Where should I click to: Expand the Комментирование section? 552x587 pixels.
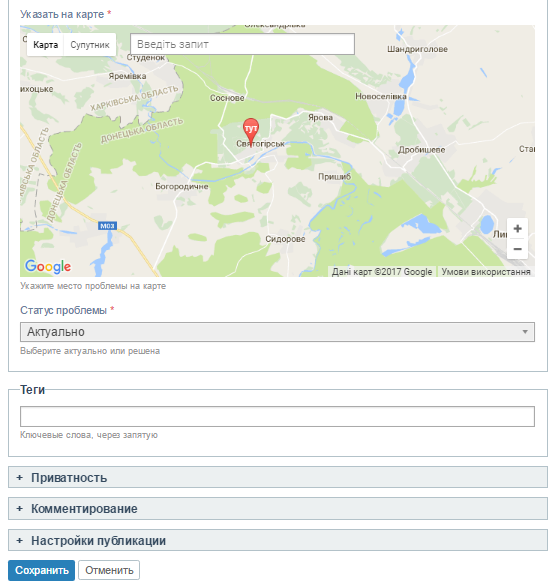pos(278,508)
